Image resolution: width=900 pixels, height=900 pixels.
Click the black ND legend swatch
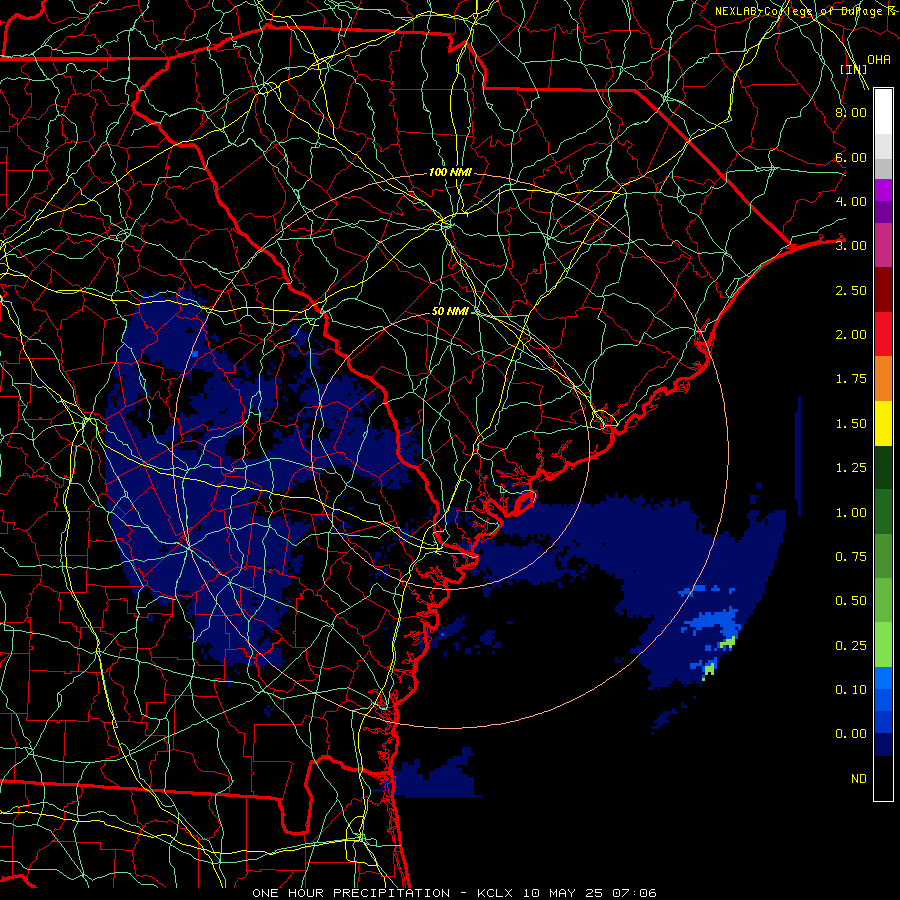883,778
